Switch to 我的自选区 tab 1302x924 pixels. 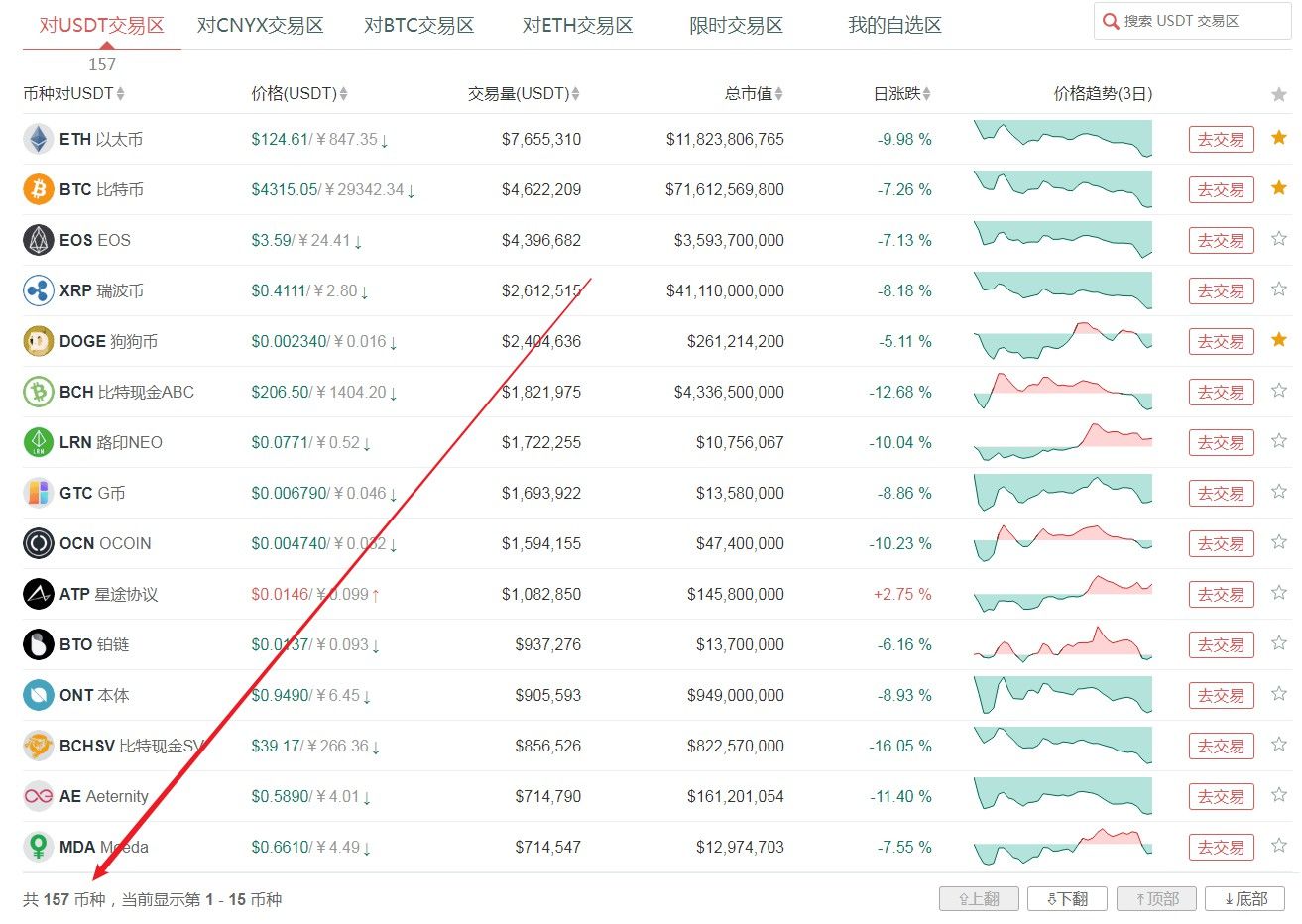pyautogui.click(x=894, y=26)
